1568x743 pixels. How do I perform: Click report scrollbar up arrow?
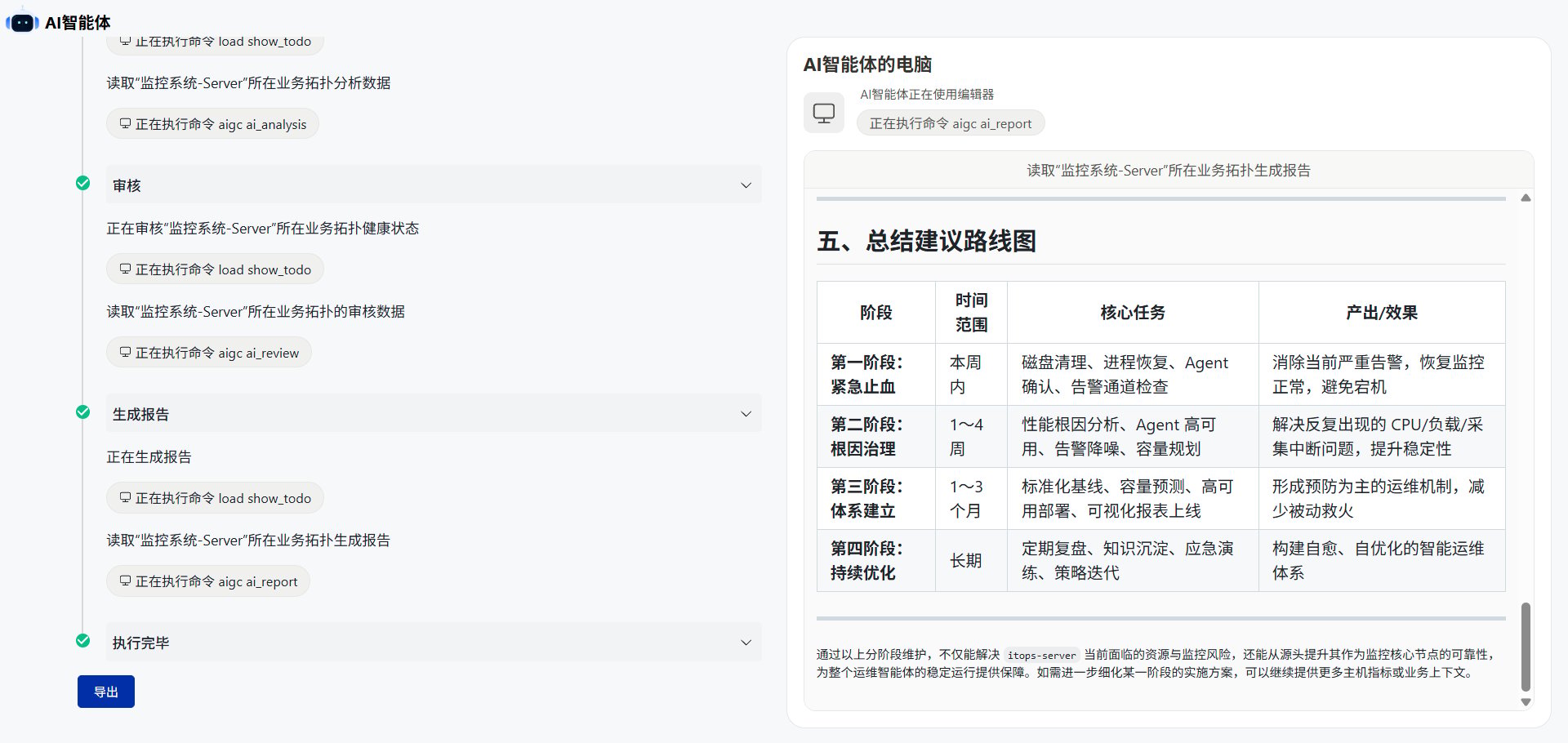[x=1526, y=198]
